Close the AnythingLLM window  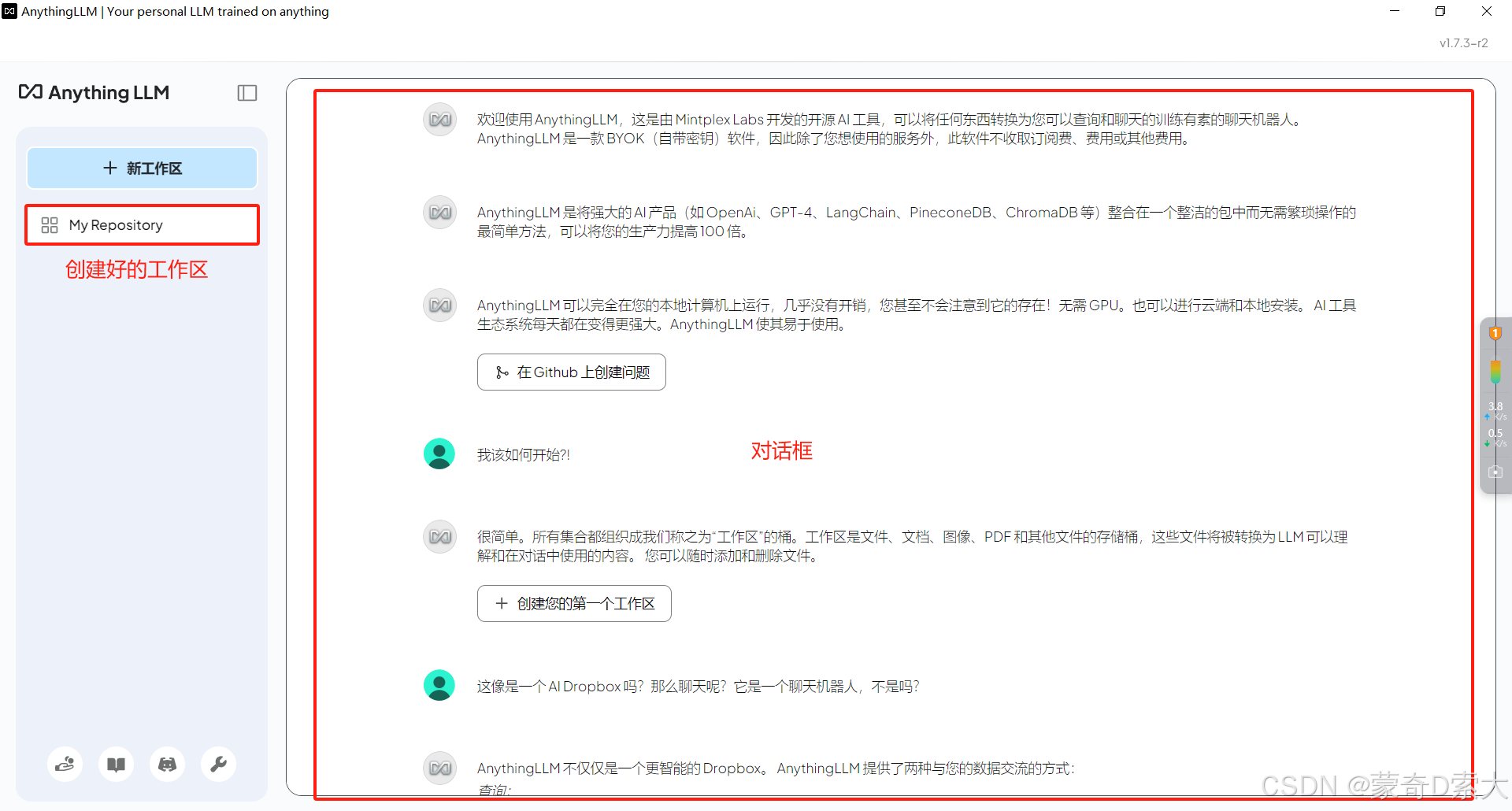click(1487, 11)
